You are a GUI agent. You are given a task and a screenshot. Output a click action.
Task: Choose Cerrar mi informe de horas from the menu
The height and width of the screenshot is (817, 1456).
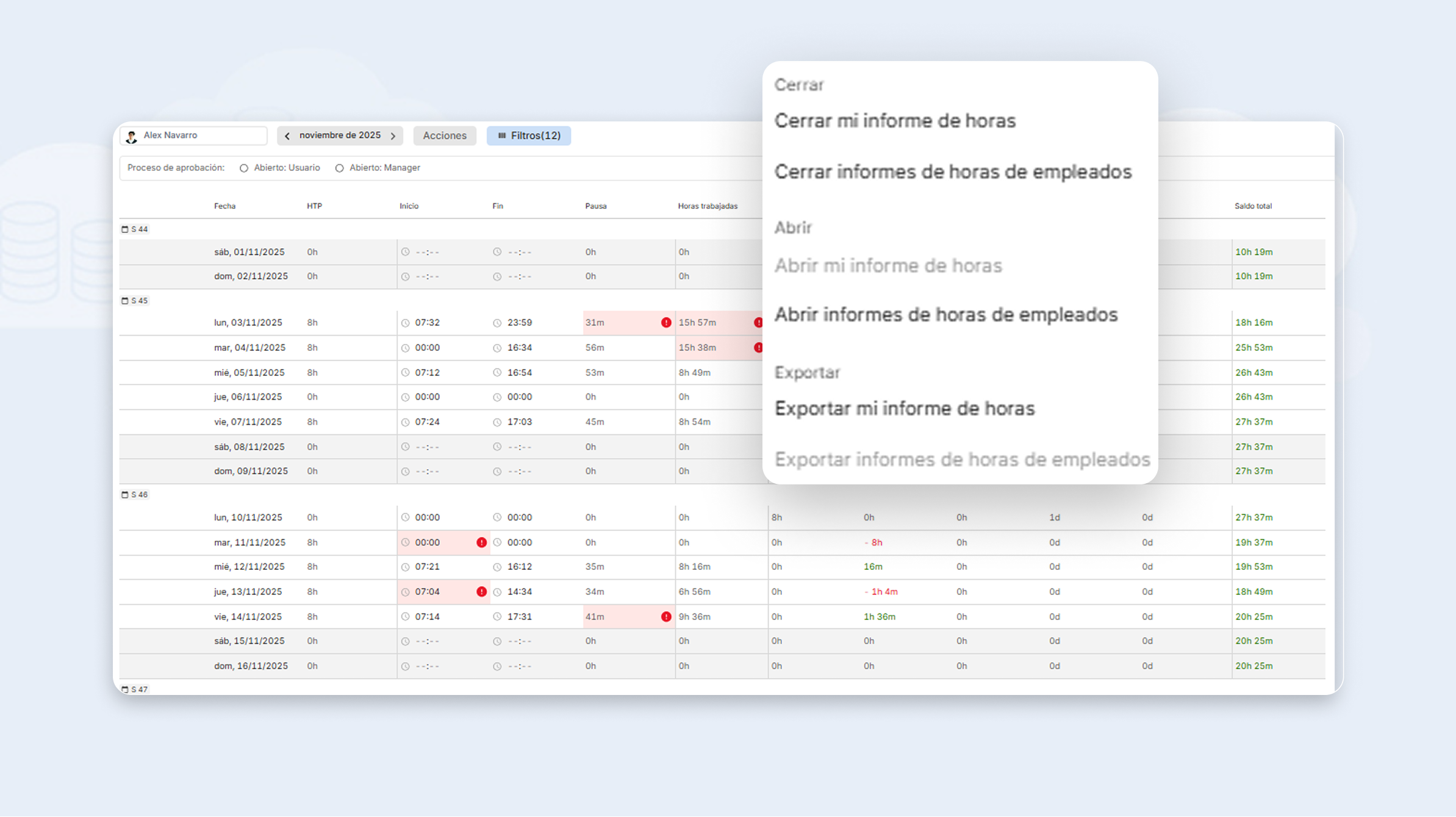pyautogui.click(x=895, y=120)
